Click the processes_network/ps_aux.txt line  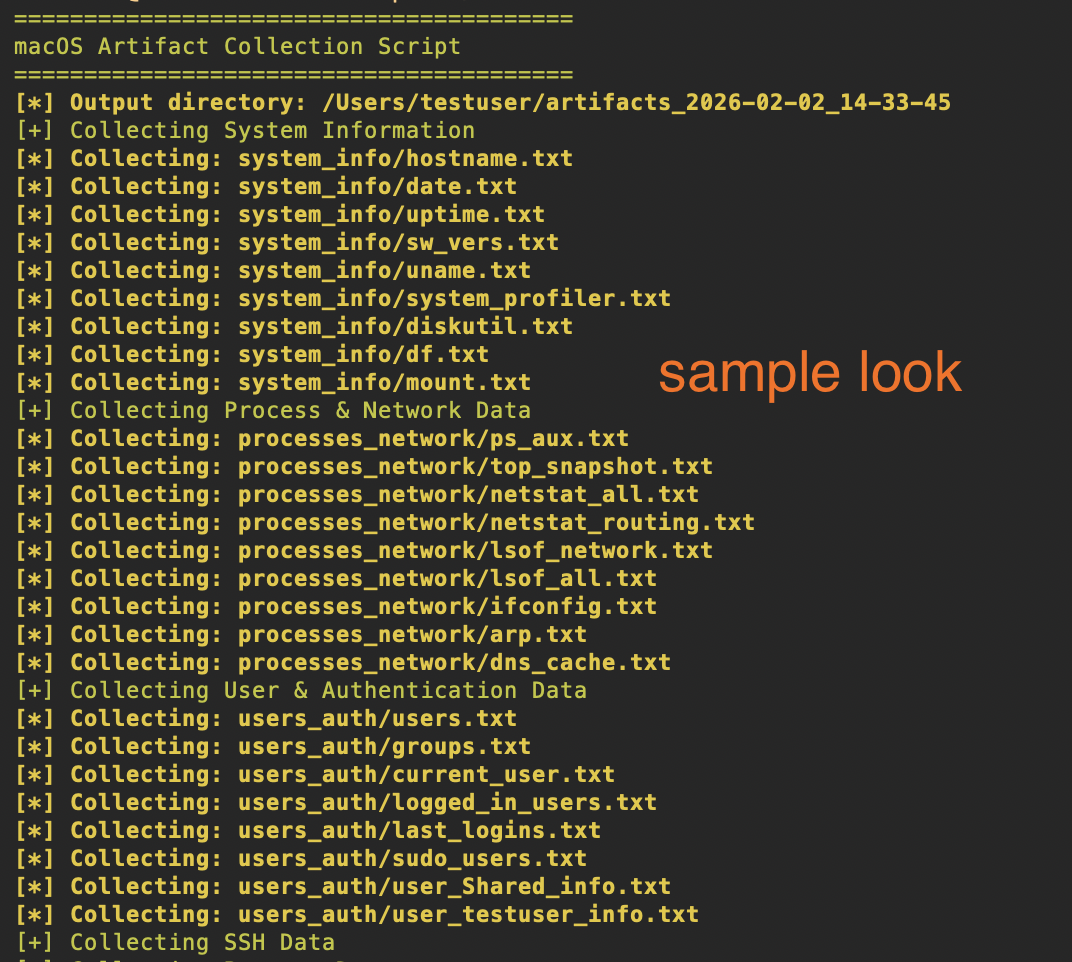(x=433, y=439)
